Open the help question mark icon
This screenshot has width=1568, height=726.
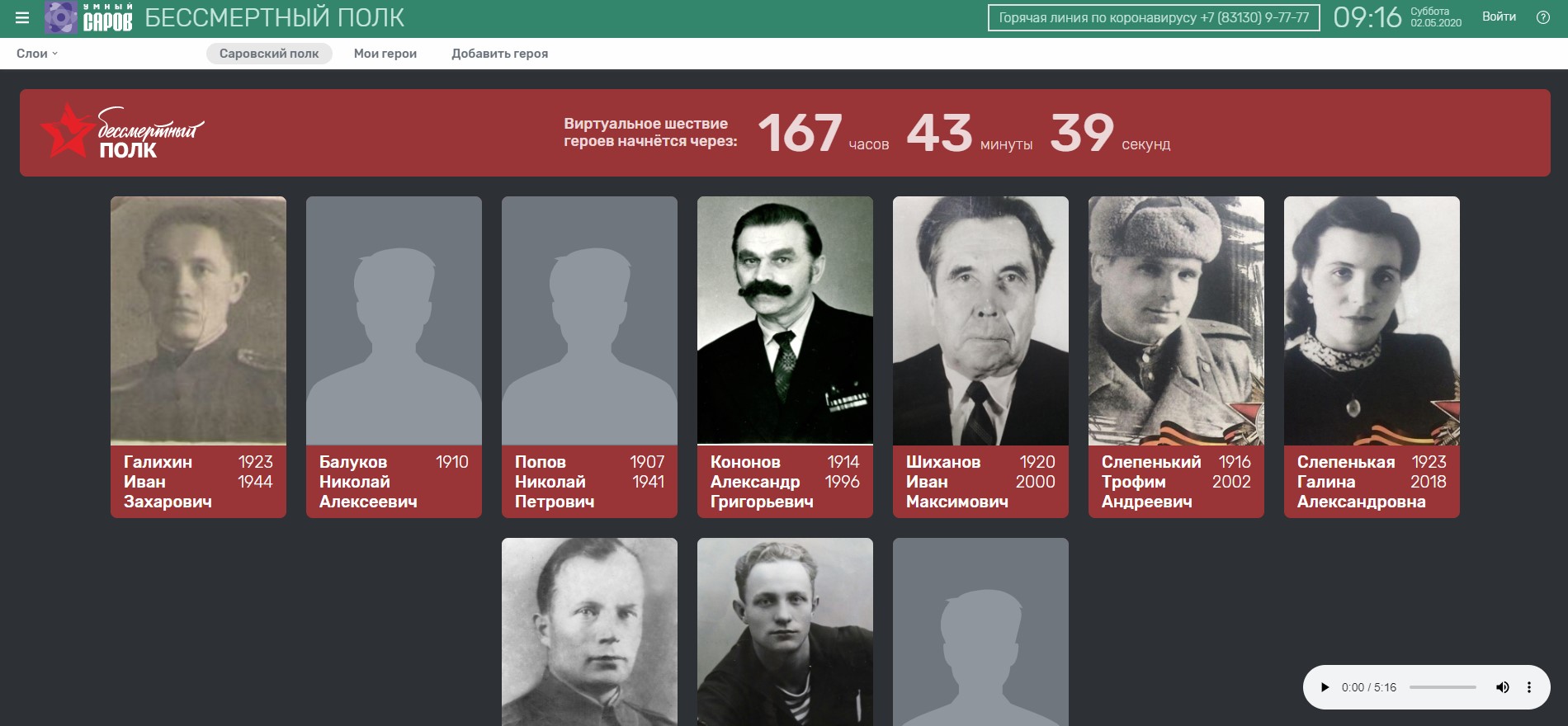tap(1542, 17)
